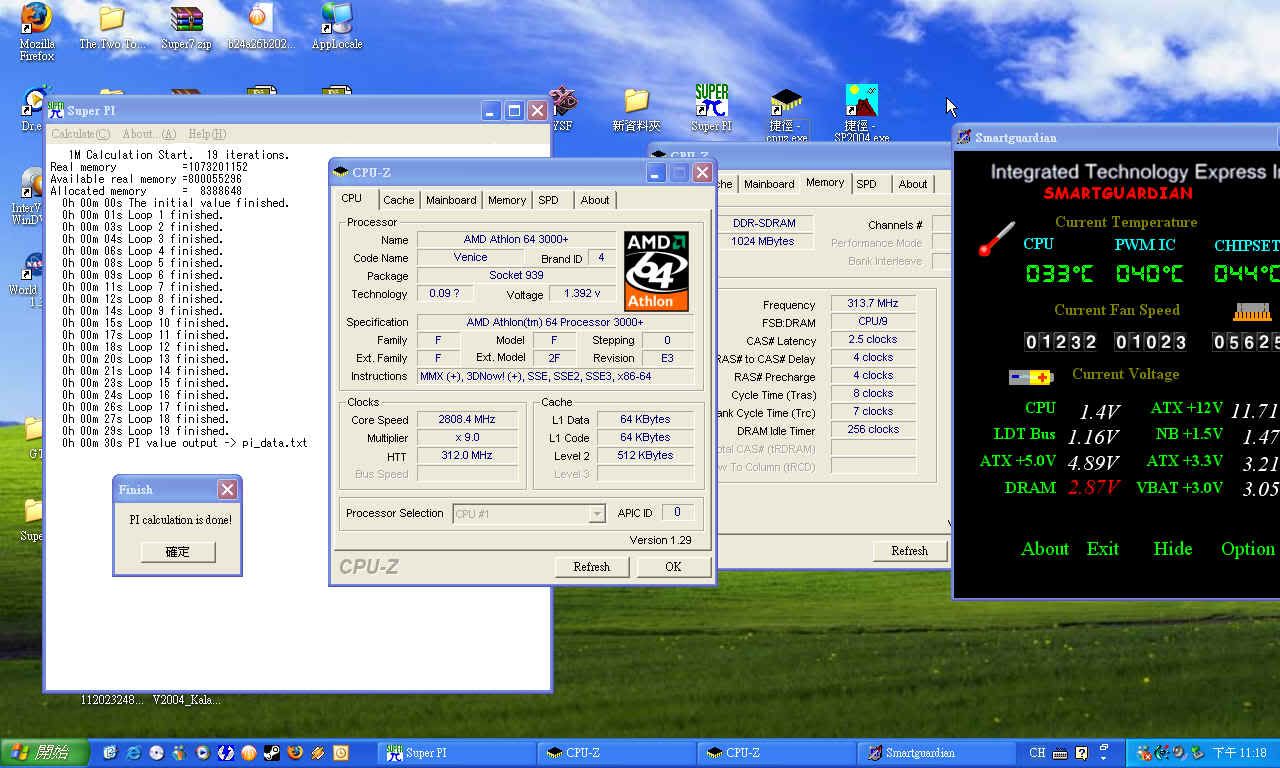Launch the AppLocale desktop shortcut
This screenshot has height=768, width=1280.
337,18
